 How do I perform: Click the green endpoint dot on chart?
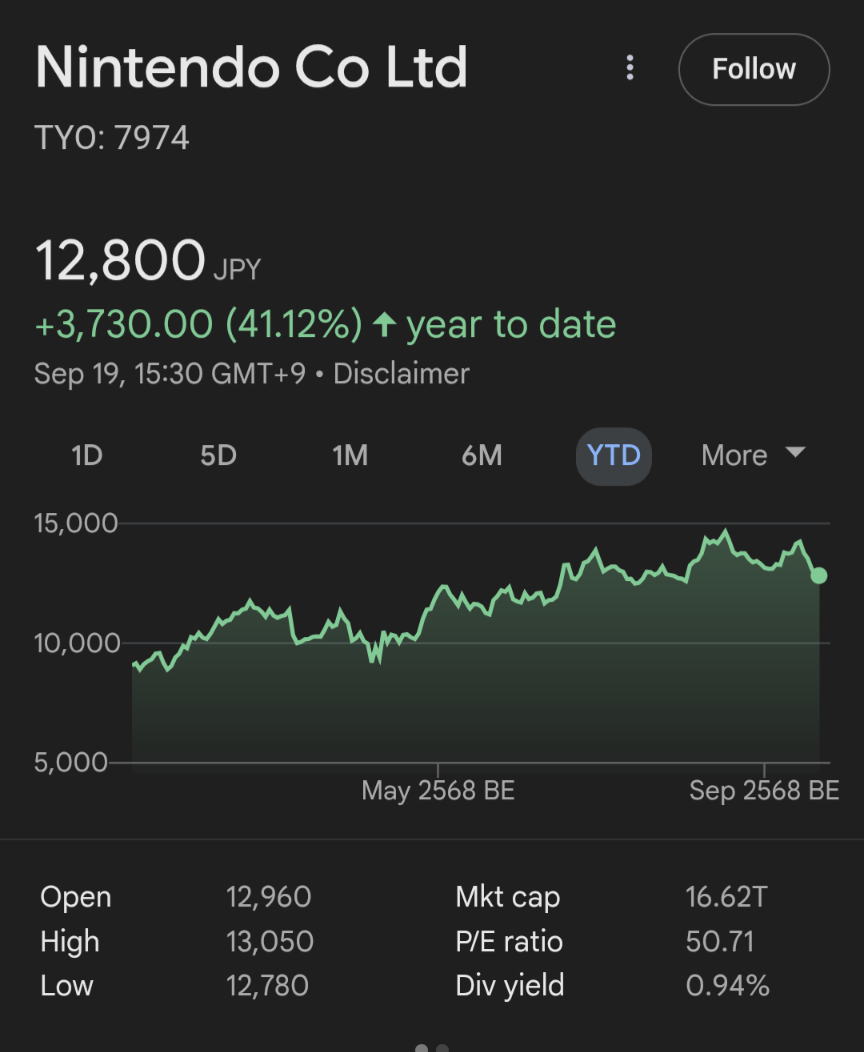coord(819,576)
